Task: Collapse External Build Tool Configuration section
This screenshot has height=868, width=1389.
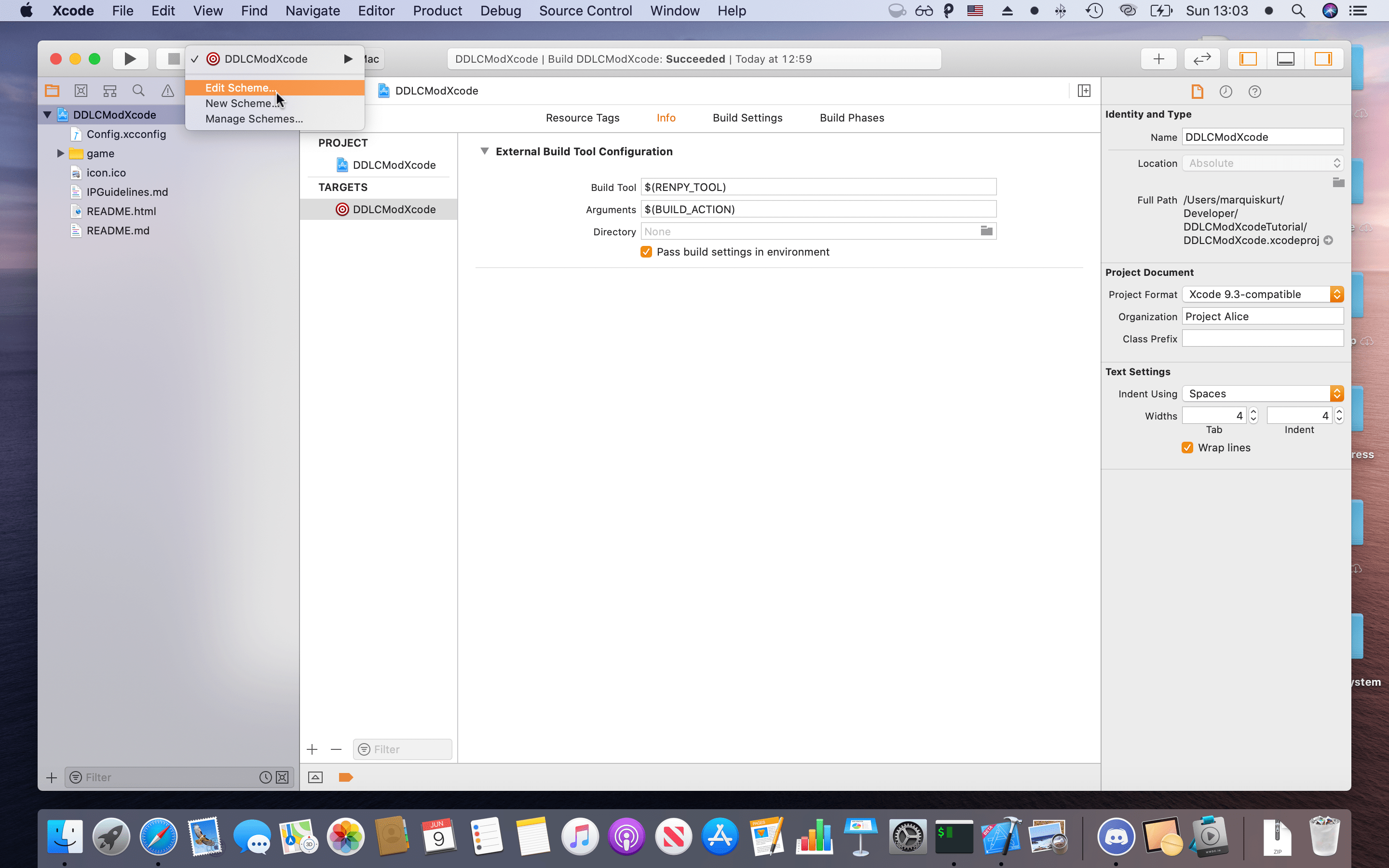Action: point(484,151)
